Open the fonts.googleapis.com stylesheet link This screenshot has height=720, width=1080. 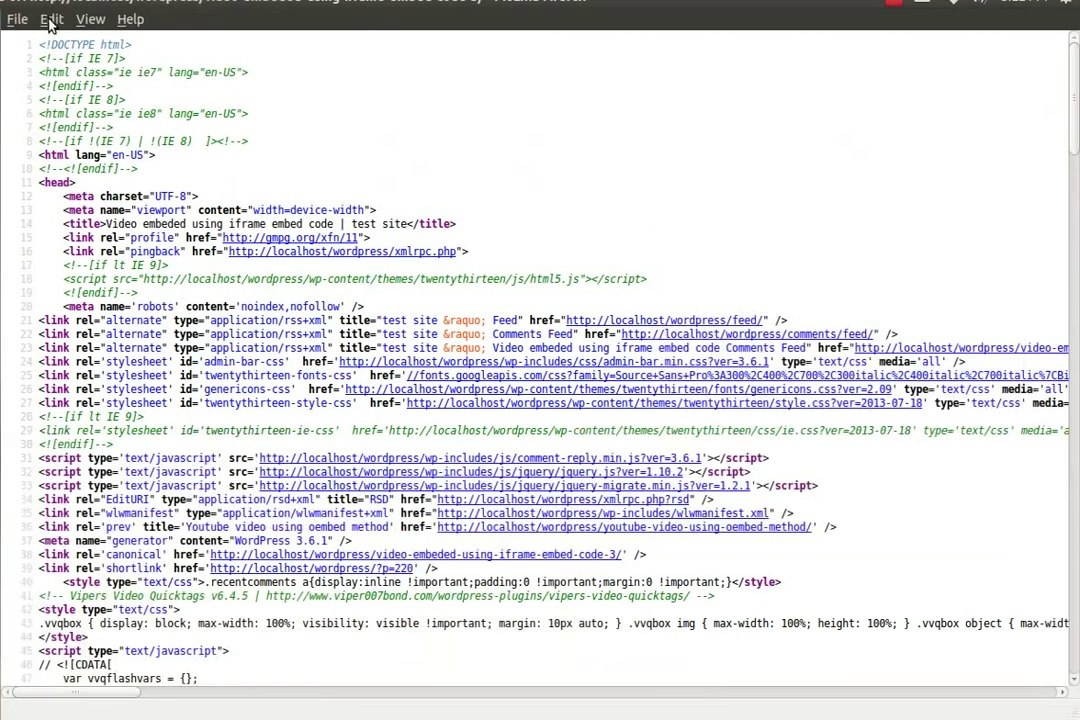click(738, 376)
